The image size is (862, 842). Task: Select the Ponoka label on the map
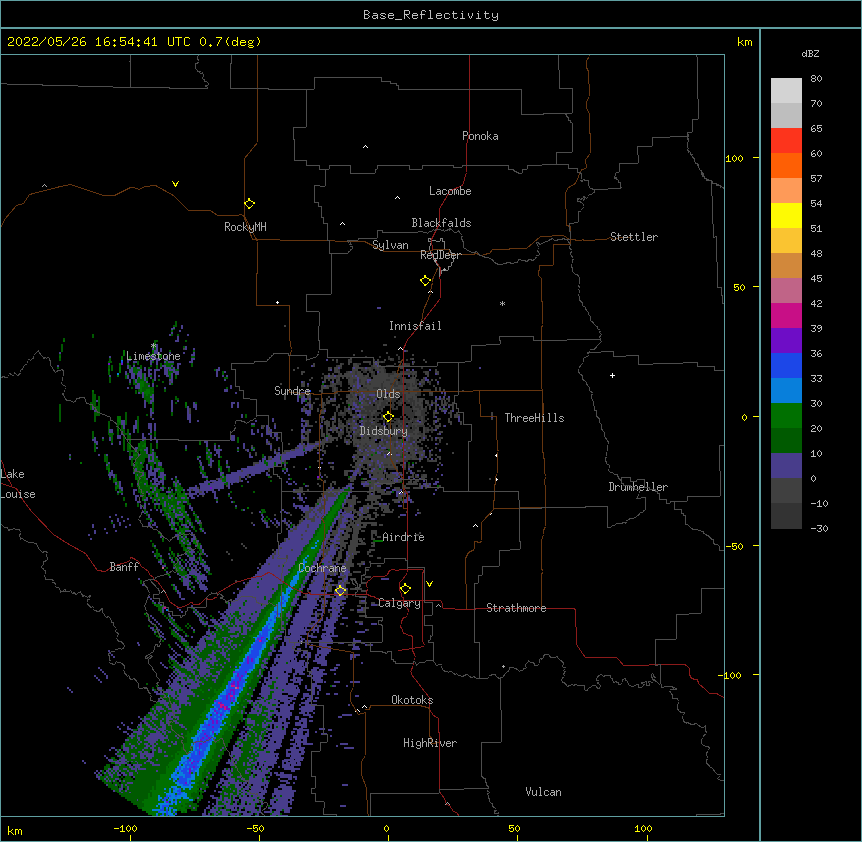[480, 136]
